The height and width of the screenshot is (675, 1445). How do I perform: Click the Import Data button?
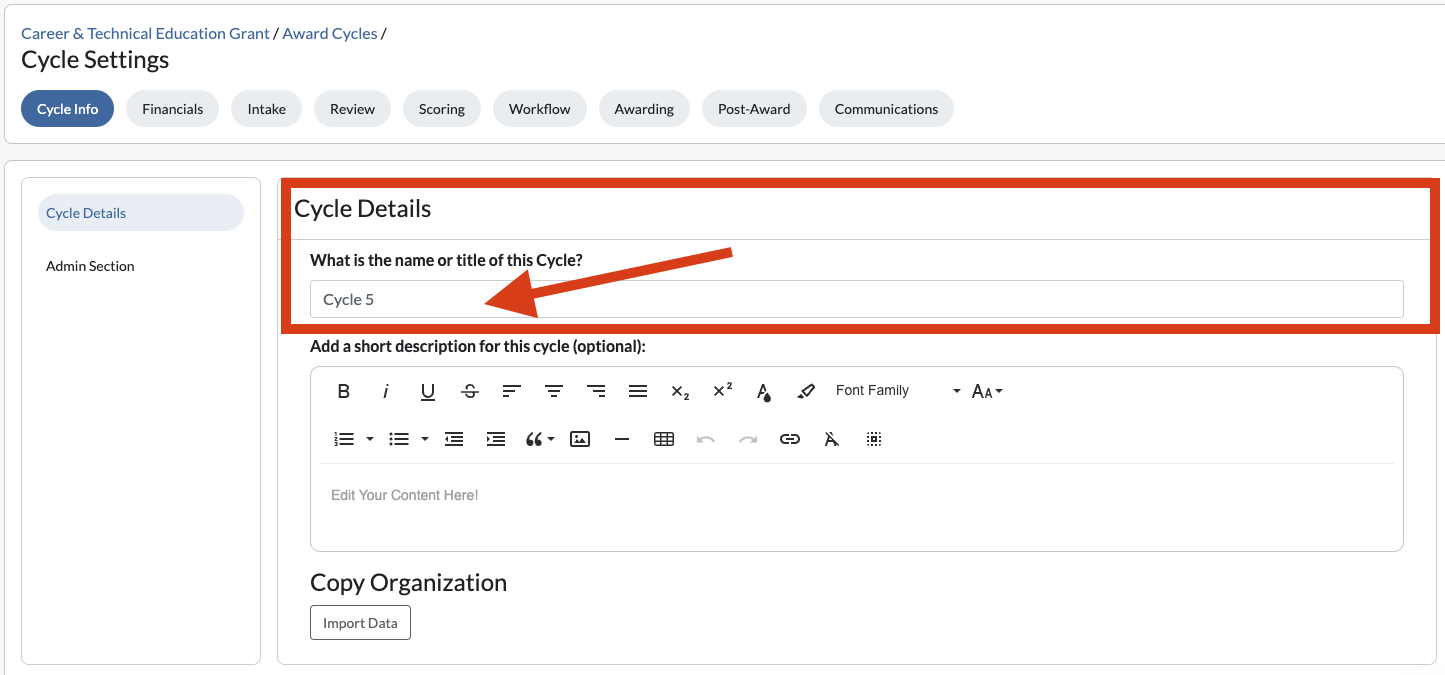click(x=360, y=623)
